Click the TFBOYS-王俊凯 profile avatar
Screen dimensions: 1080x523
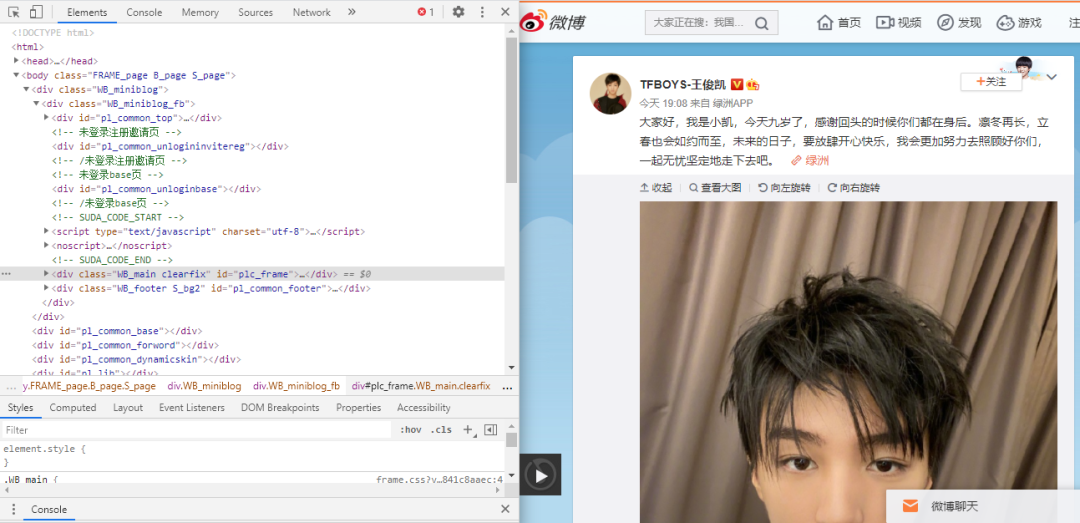(x=610, y=93)
